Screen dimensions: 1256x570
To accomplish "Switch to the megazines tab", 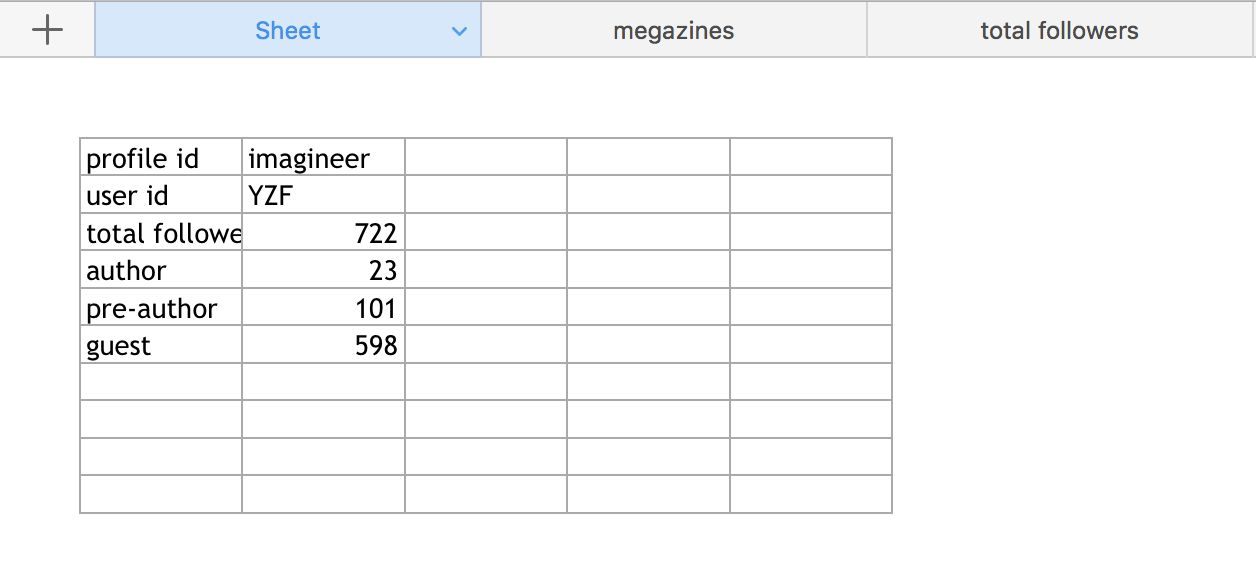I will [674, 30].
